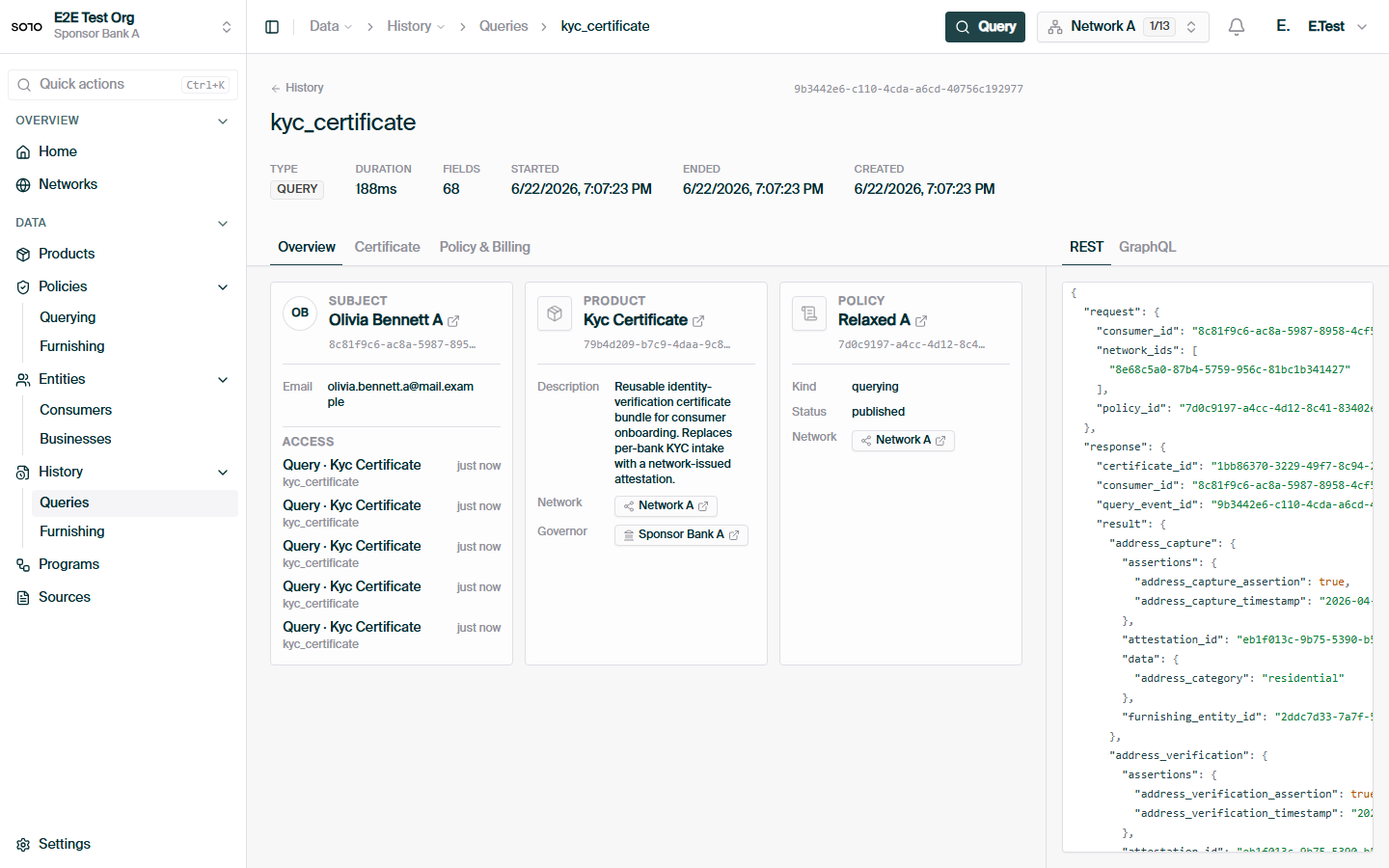
Task: Click the Network A chip in Product card
Action: 666,506
